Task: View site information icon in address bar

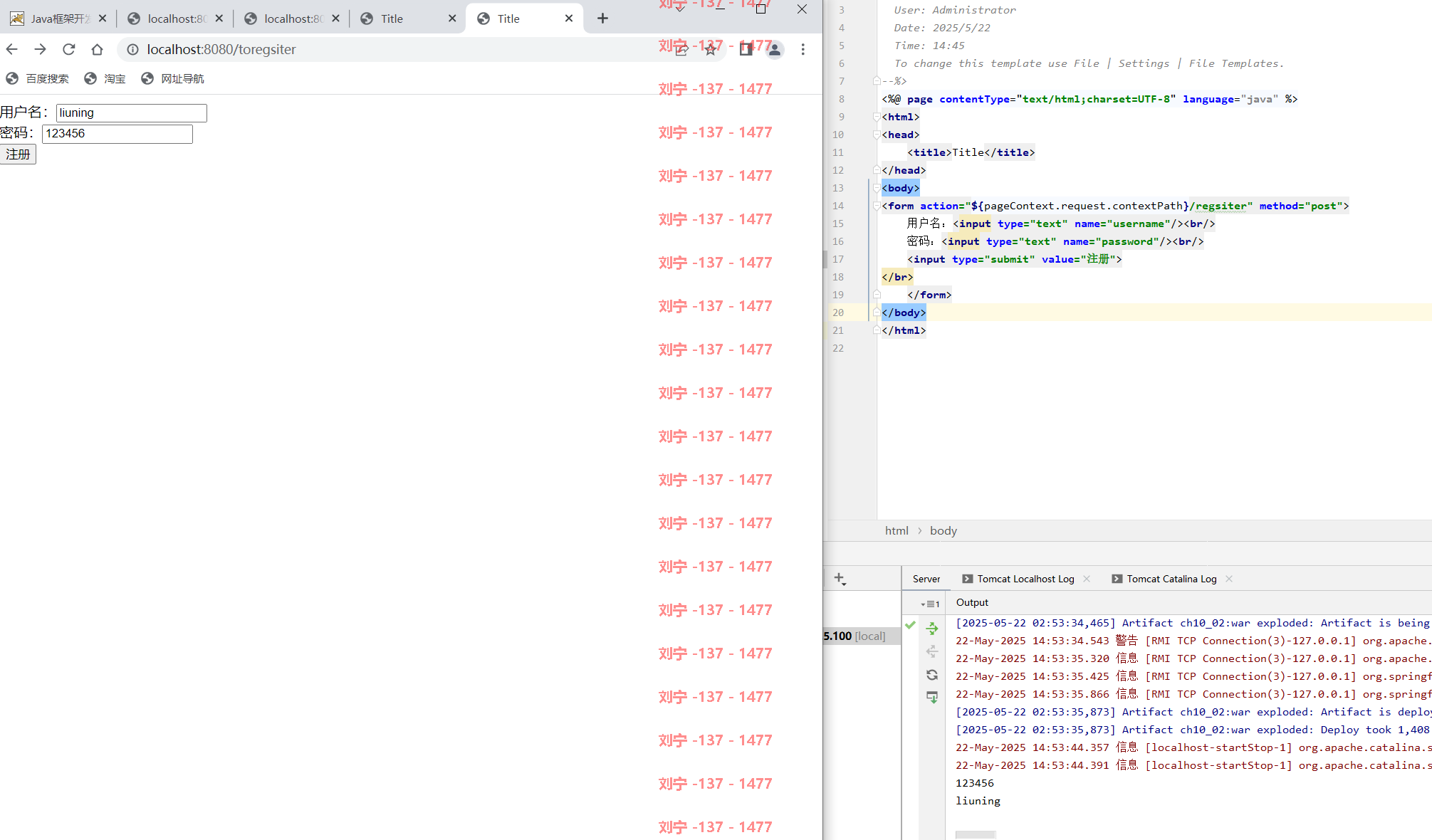Action: 132,49
